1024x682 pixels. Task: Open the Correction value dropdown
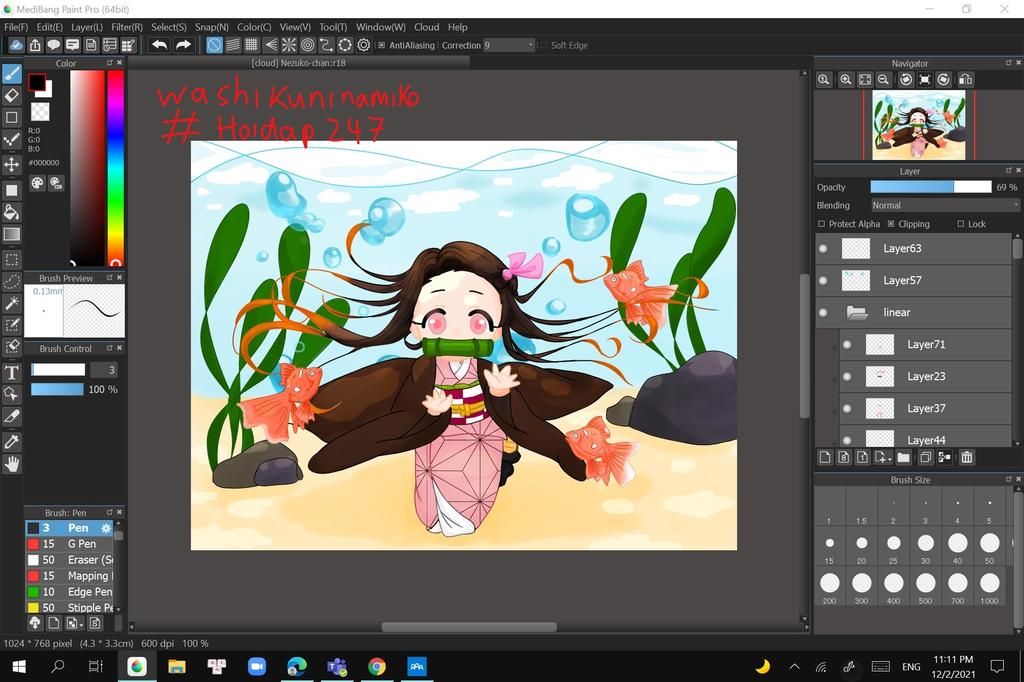509,45
